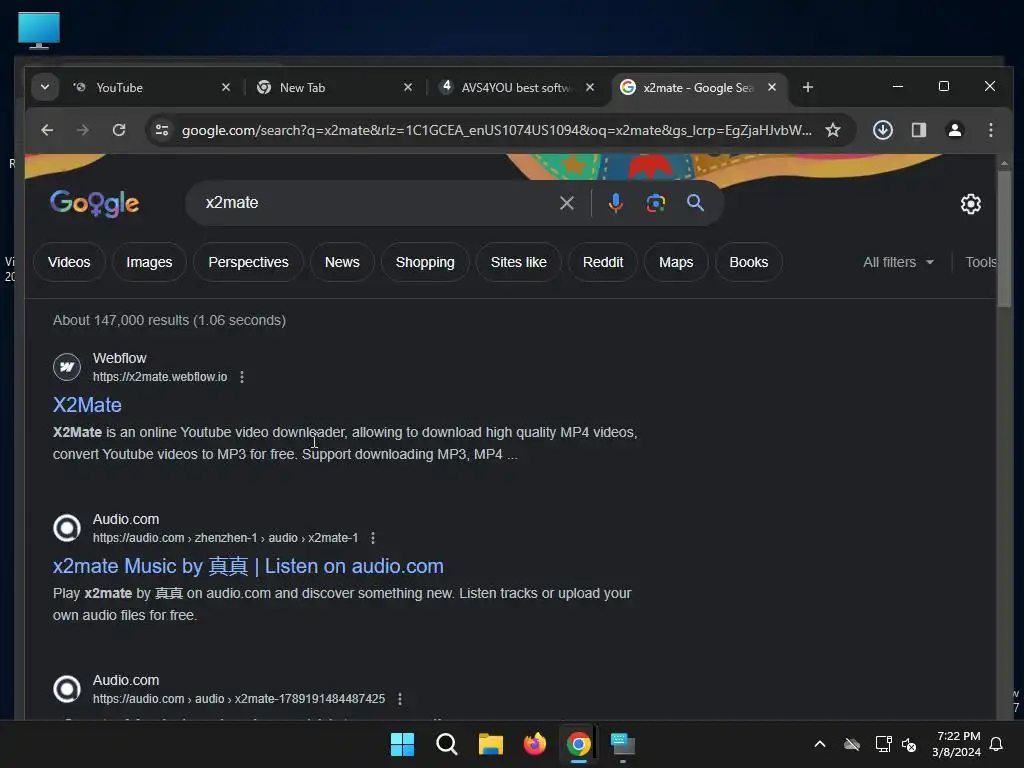Viewport: 1024px width, 768px height.
Task: Click the address bar URL
Action: click(x=496, y=130)
